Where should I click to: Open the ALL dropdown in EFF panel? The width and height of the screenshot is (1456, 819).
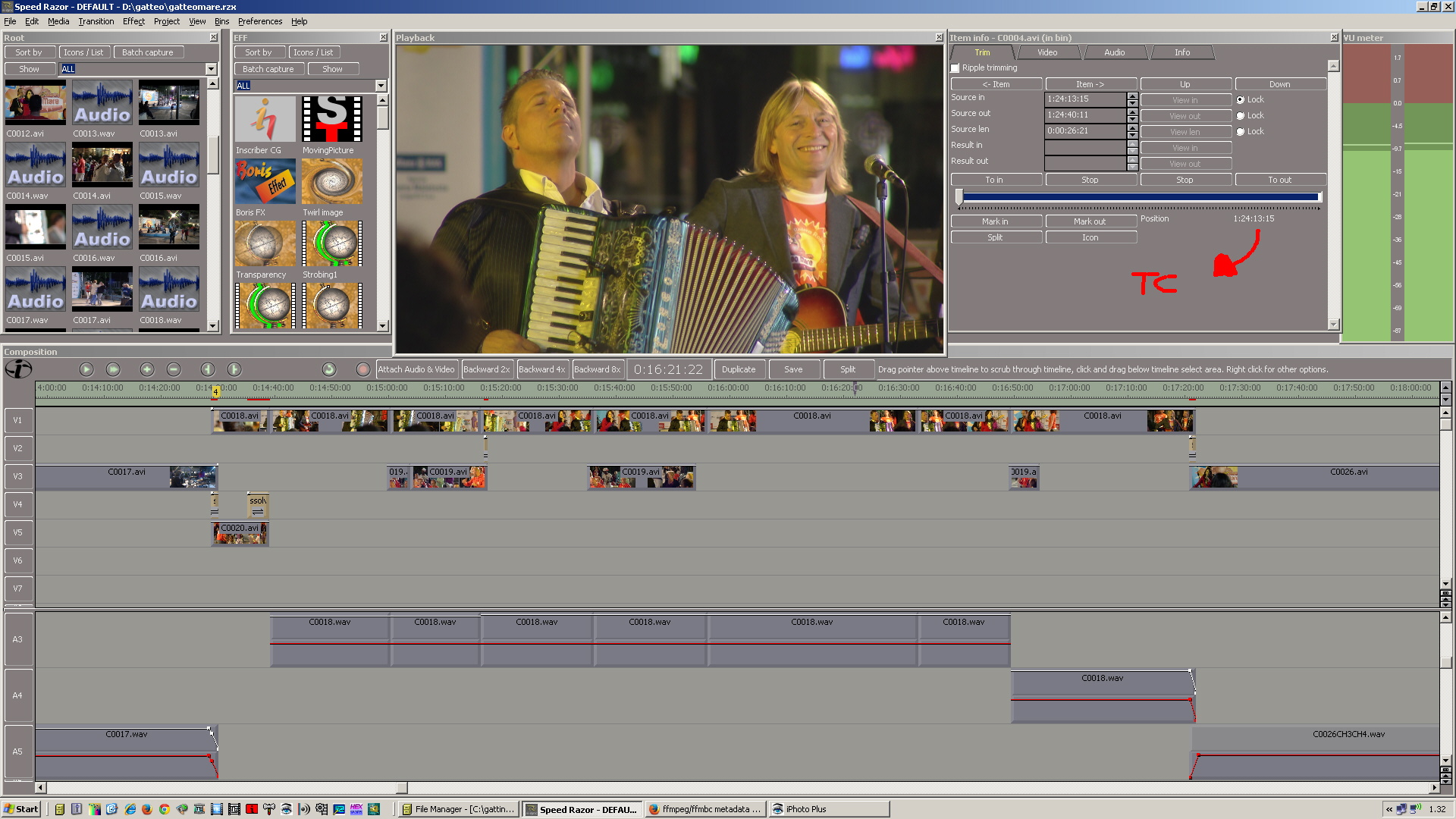[381, 86]
